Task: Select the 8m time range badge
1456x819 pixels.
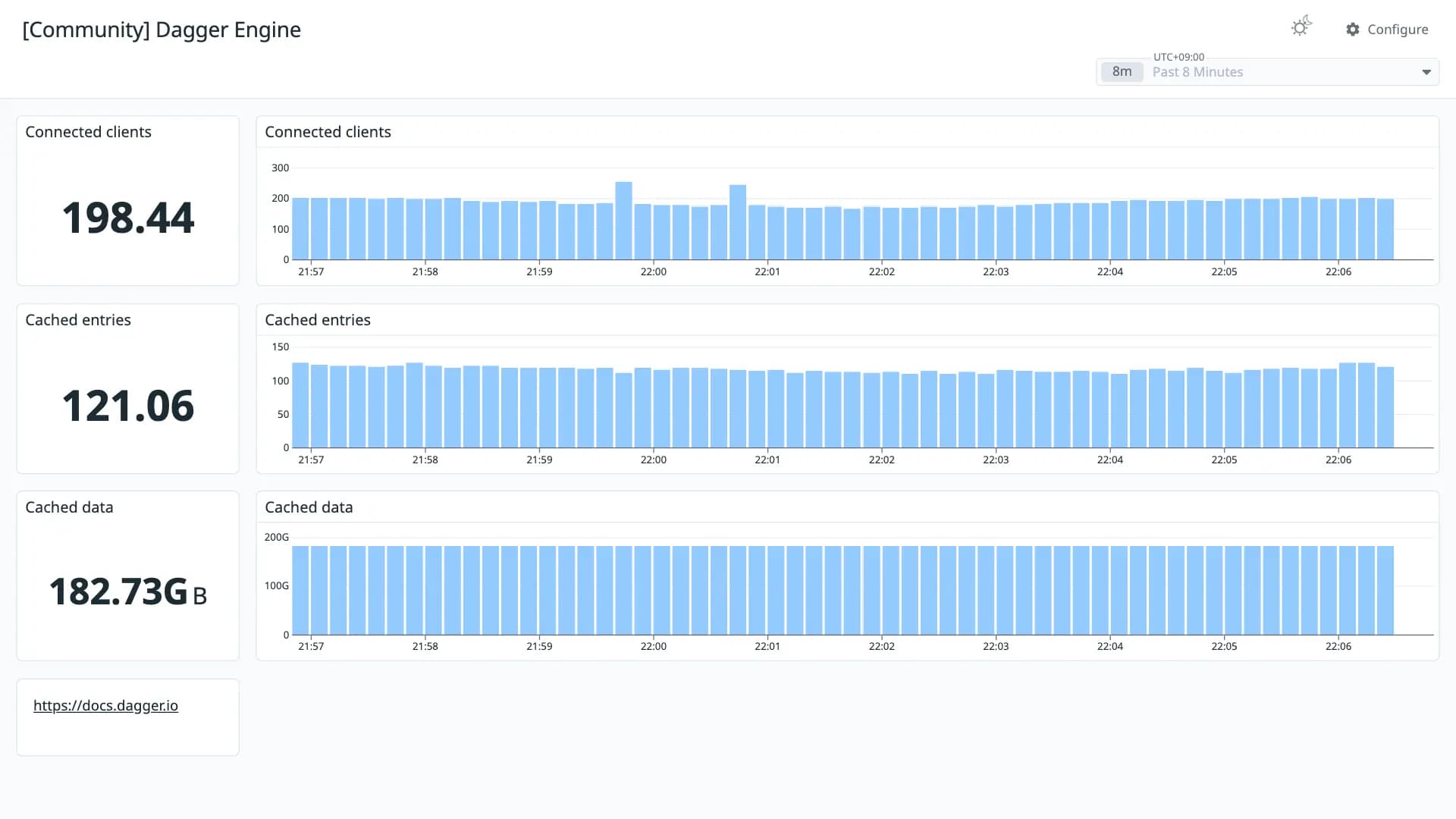Action: pos(1122,71)
